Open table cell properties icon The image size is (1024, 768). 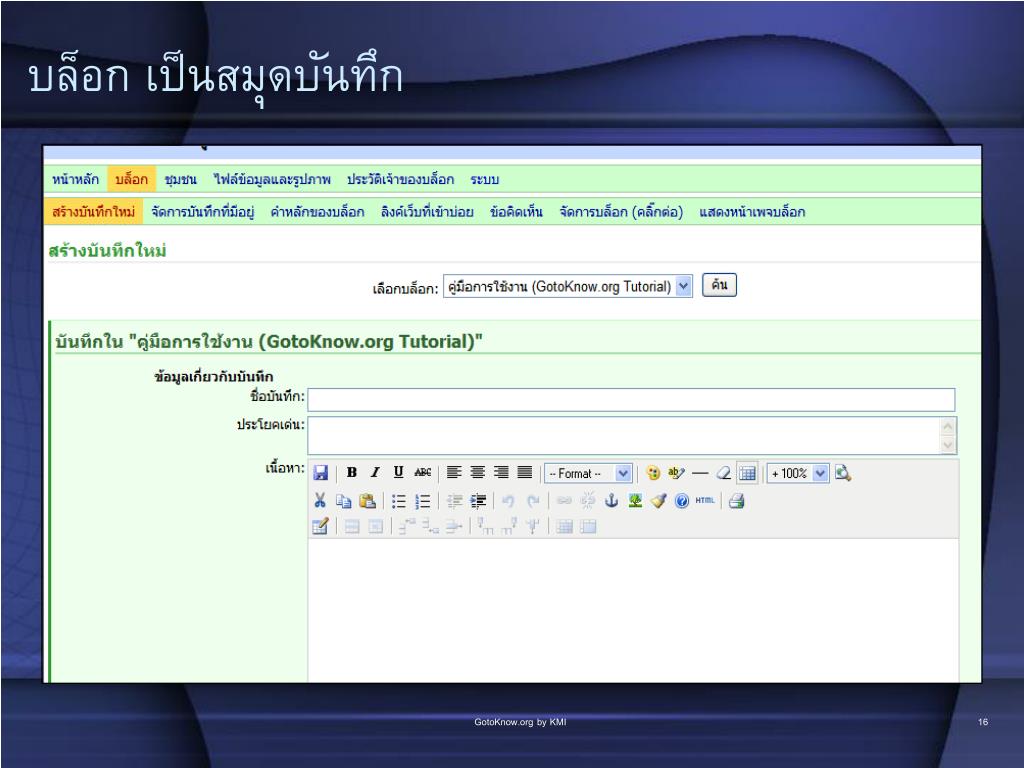click(376, 526)
